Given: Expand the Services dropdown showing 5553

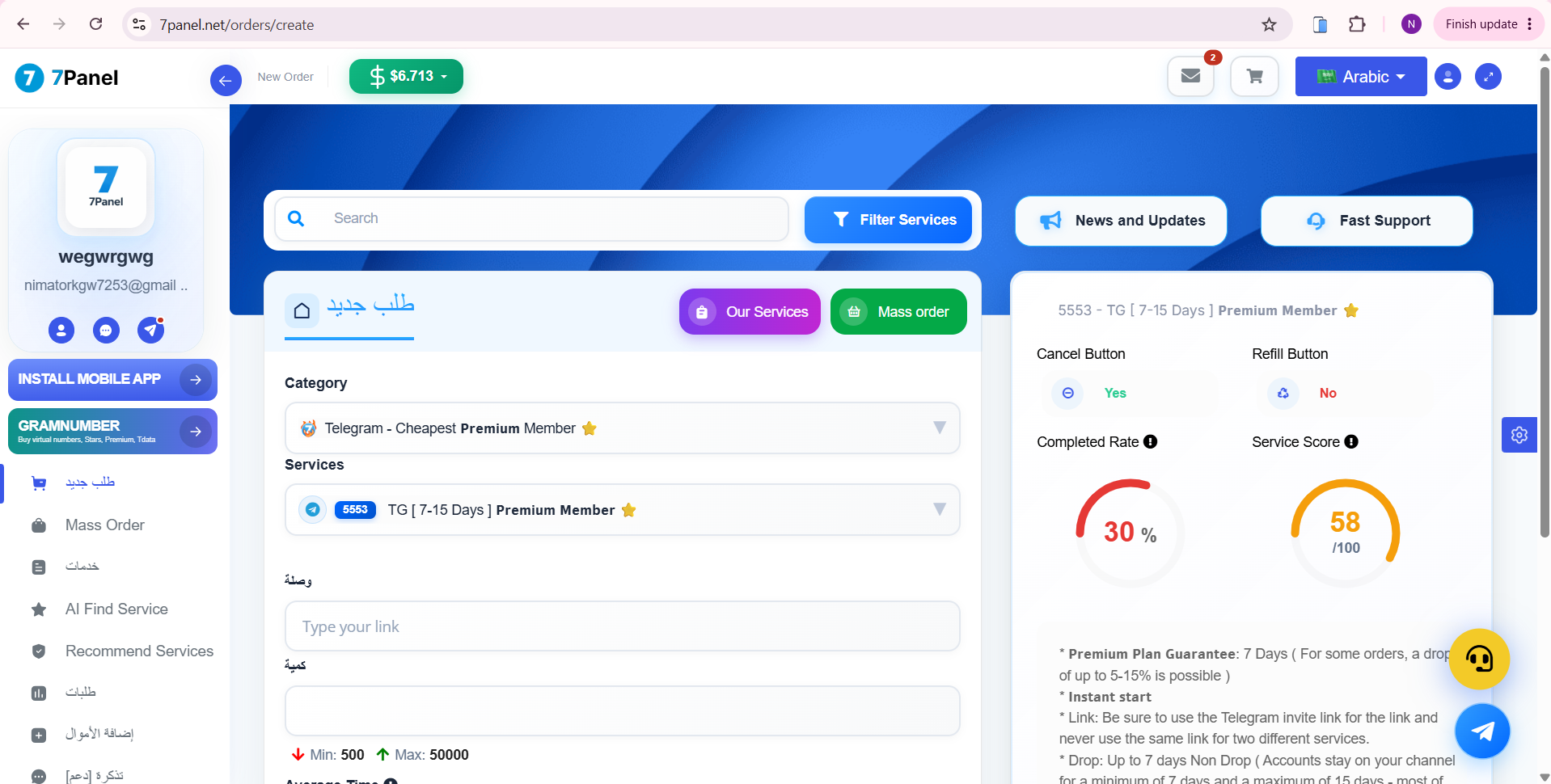Looking at the screenshot, I should 622,509.
